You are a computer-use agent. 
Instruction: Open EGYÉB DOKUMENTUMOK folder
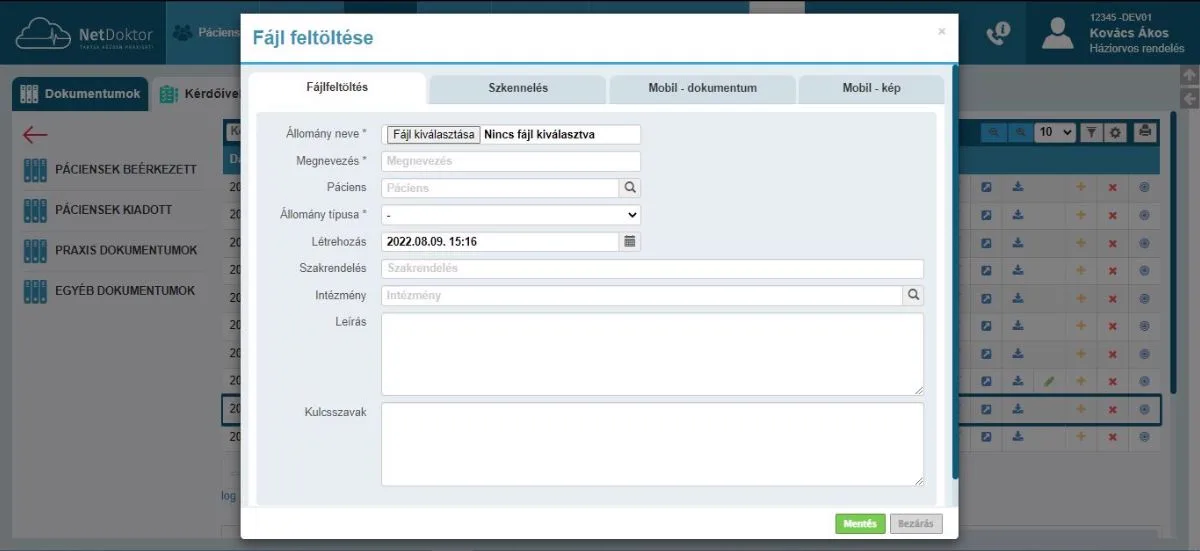point(109,291)
